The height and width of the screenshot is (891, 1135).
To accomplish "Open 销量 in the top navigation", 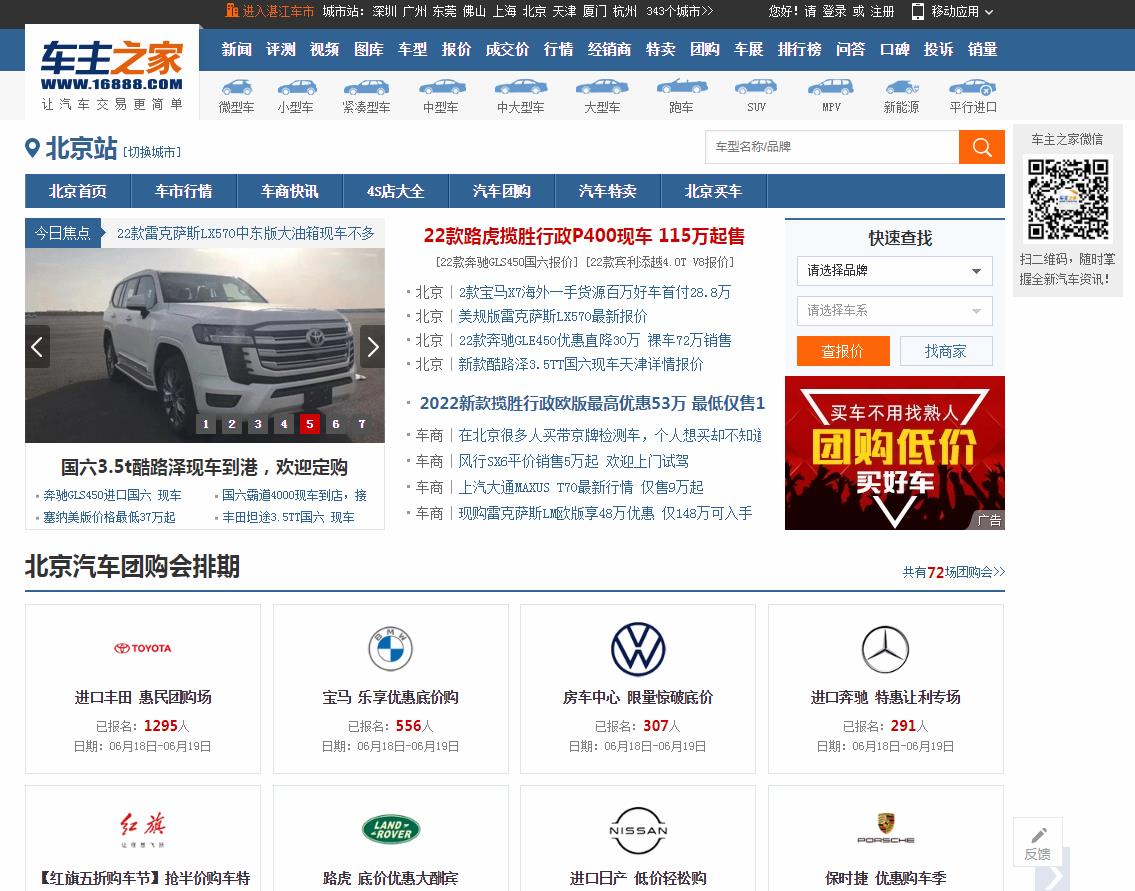I will (982, 49).
